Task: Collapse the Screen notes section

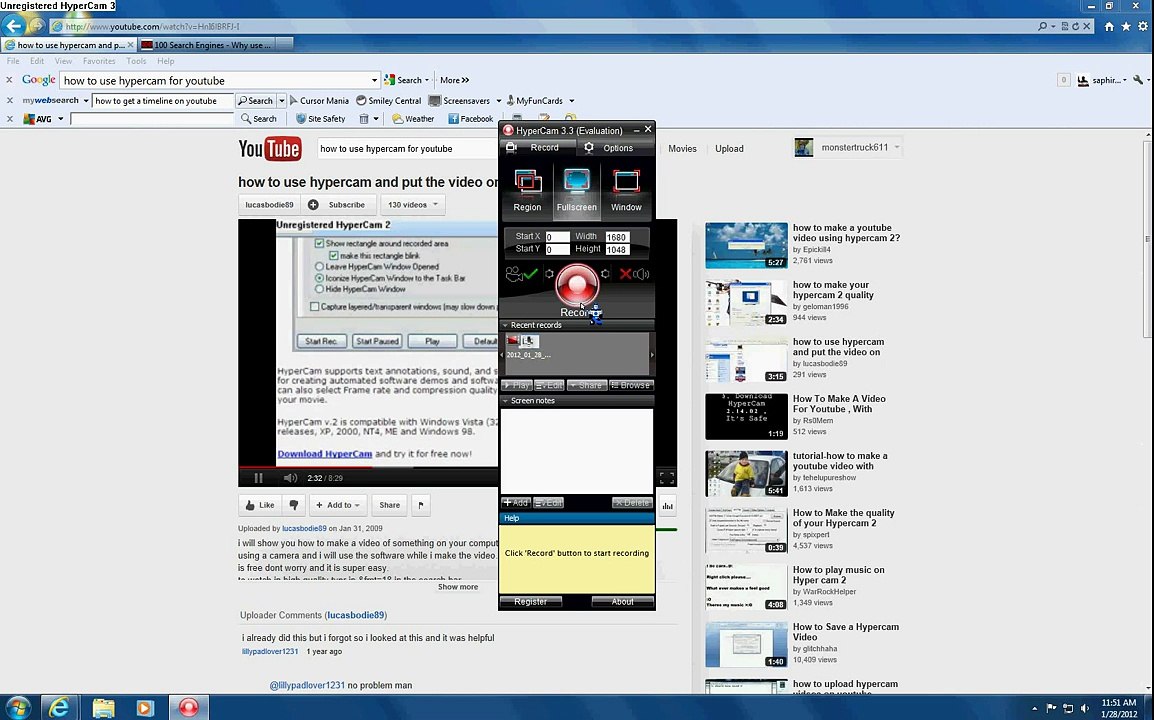Action: click(x=506, y=400)
